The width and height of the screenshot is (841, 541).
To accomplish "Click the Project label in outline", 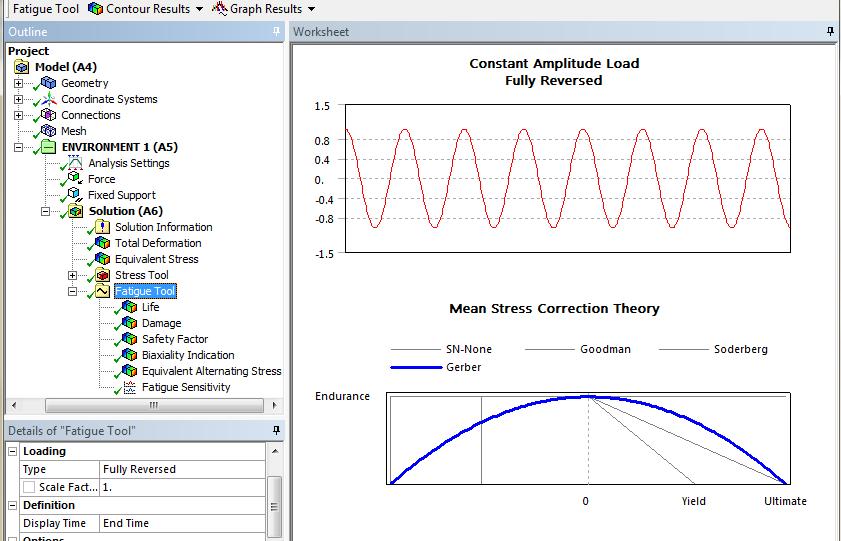I will tap(28, 51).
